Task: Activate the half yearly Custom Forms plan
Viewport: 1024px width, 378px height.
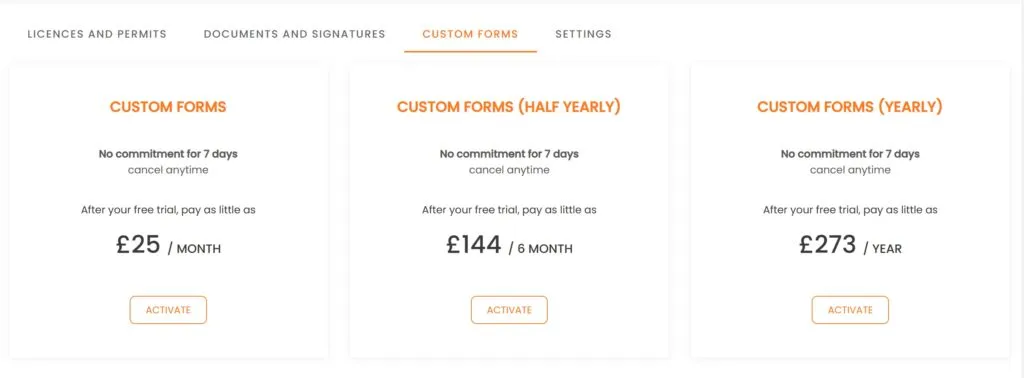Action: [509, 310]
